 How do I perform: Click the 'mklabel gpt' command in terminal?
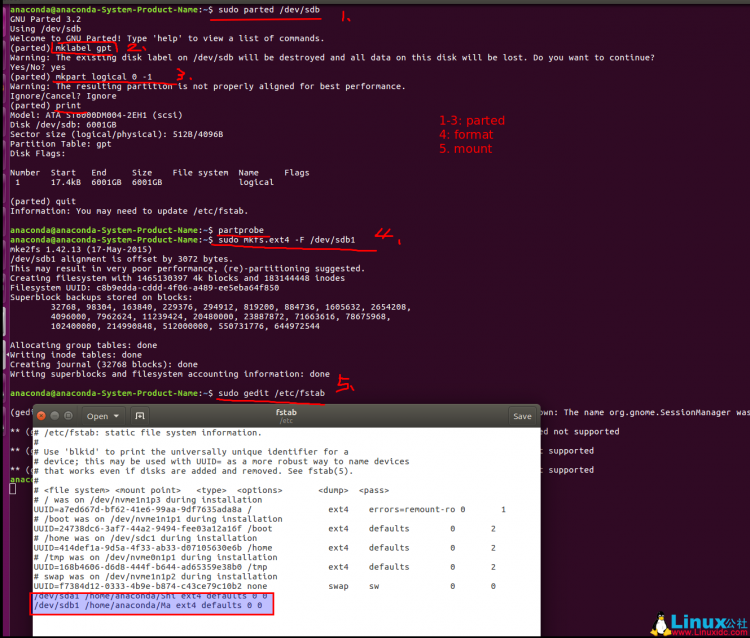(x=83, y=48)
